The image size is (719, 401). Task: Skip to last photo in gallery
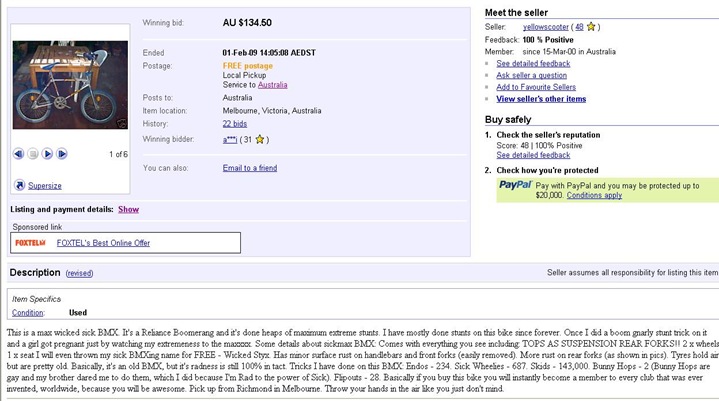pos(62,154)
